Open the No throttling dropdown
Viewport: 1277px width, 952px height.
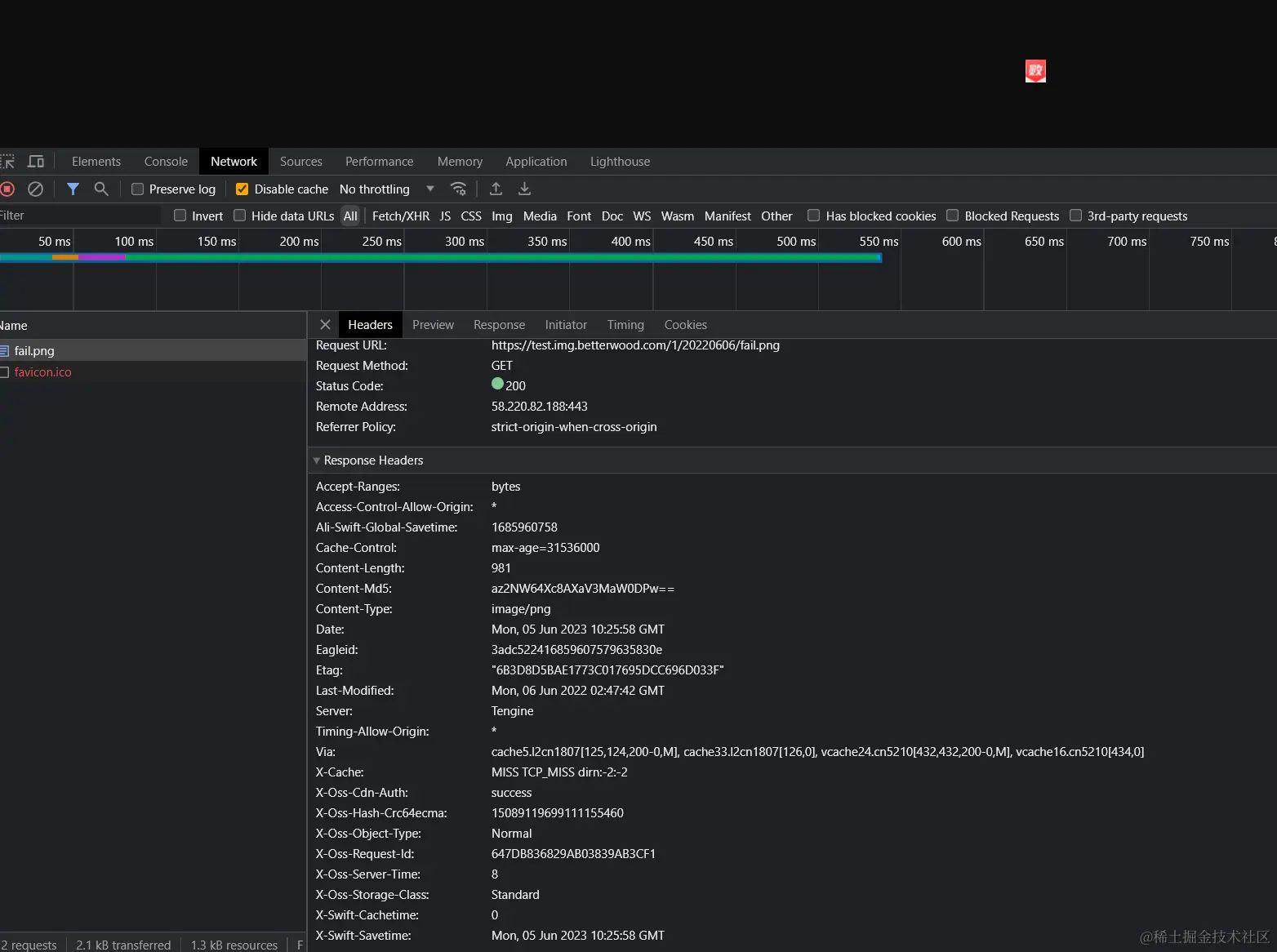pyautogui.click(x=387, y=189)
